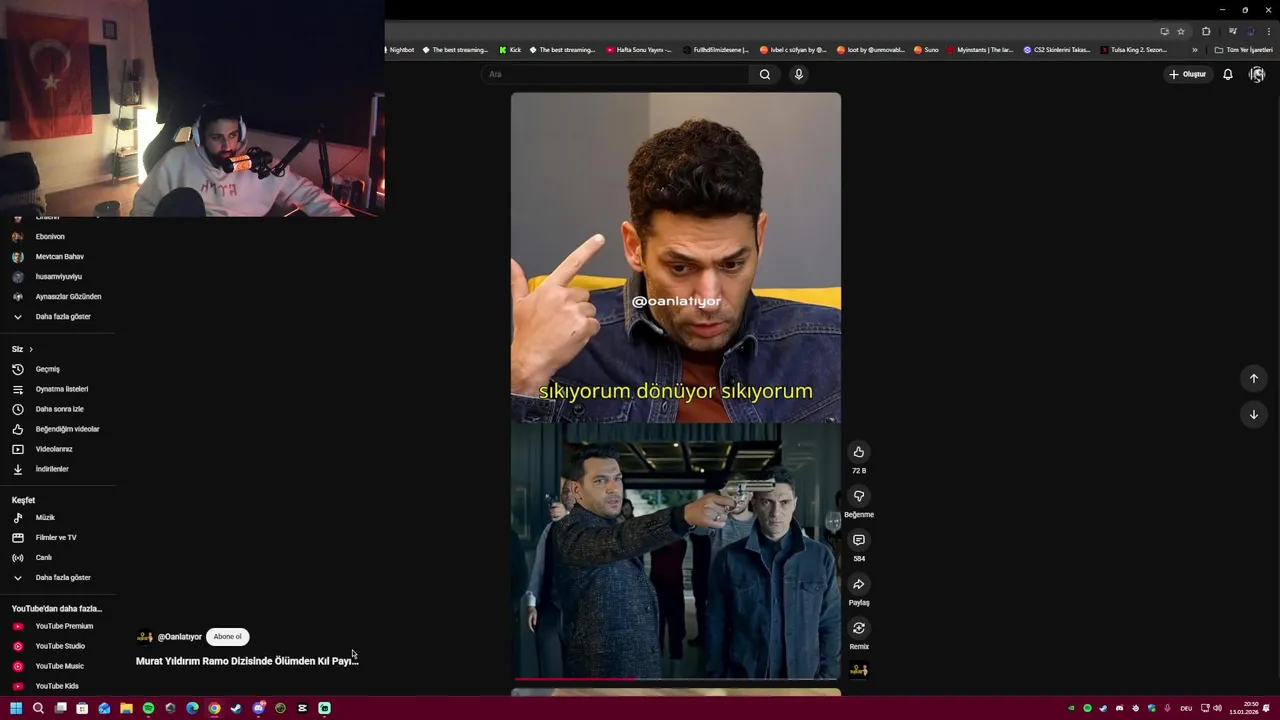This screenshot has height=720, width=1280.
Task: Focus the Ara search field
Action: pos(615,74)
